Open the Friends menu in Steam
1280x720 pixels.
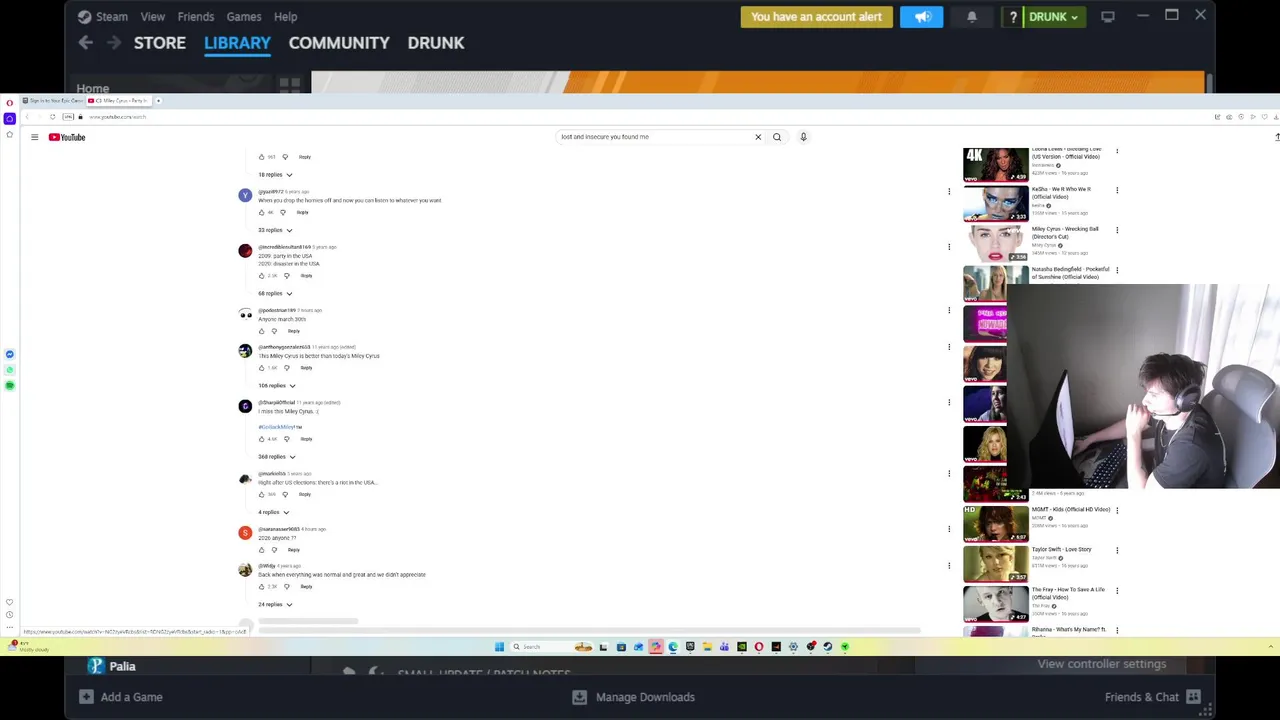coord(196,16)
